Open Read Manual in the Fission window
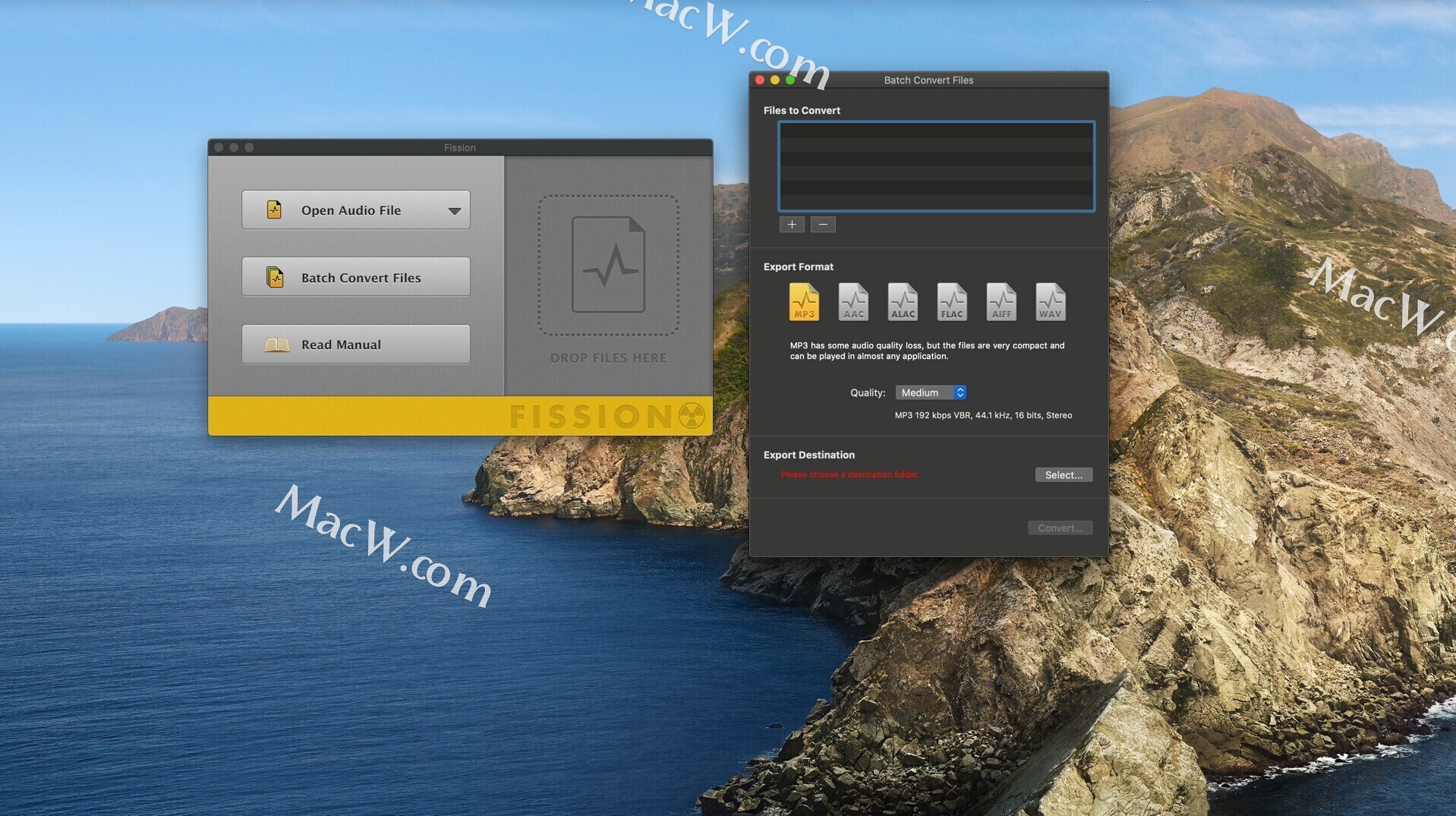Screen dimensions: 1456x816 tap(356, 344)
